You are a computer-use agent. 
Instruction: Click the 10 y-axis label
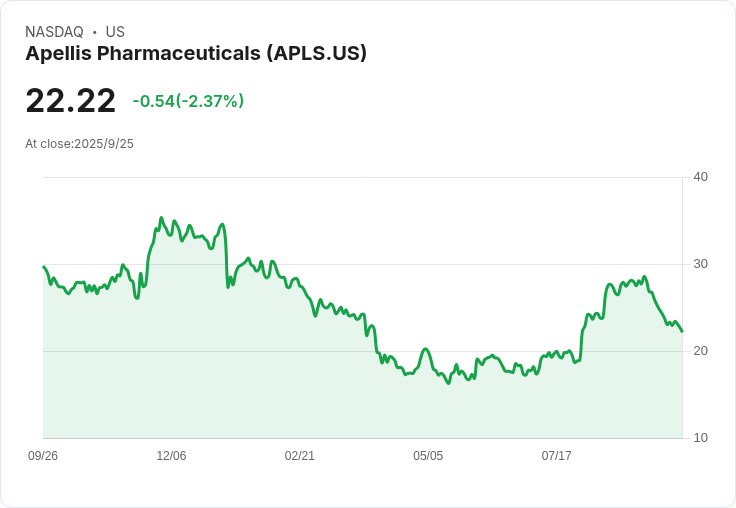pos(700,438)
